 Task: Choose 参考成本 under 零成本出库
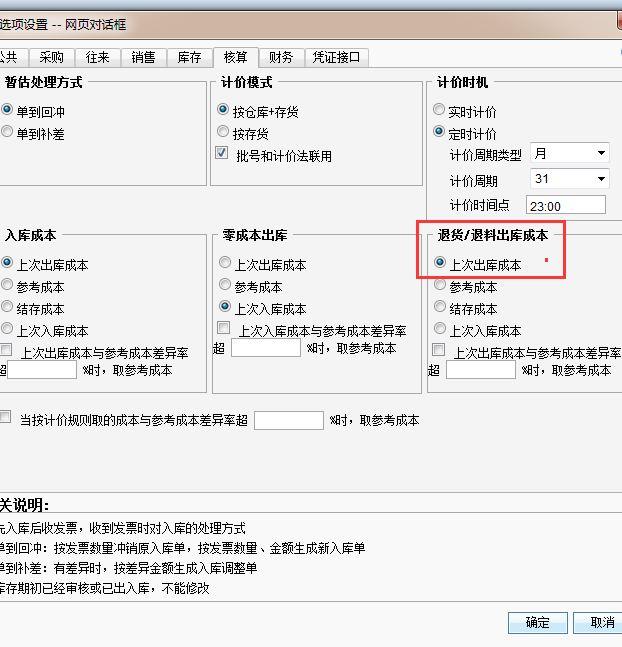(x=225, y=284)
